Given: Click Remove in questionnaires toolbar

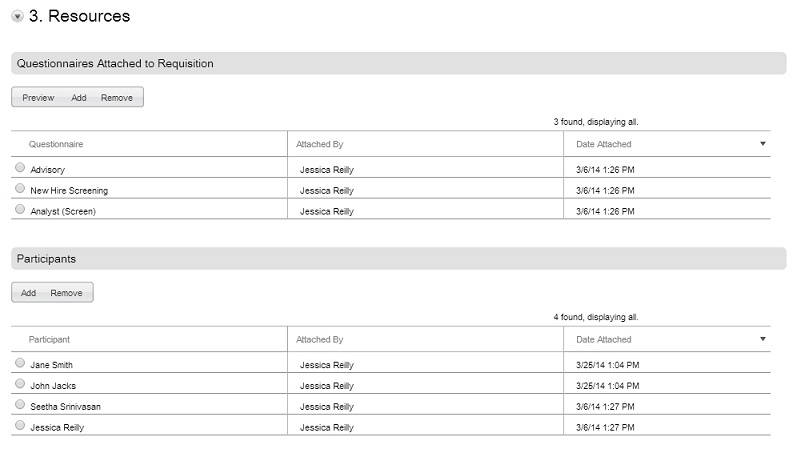Looking at the screenshot, I should (117, 98).
